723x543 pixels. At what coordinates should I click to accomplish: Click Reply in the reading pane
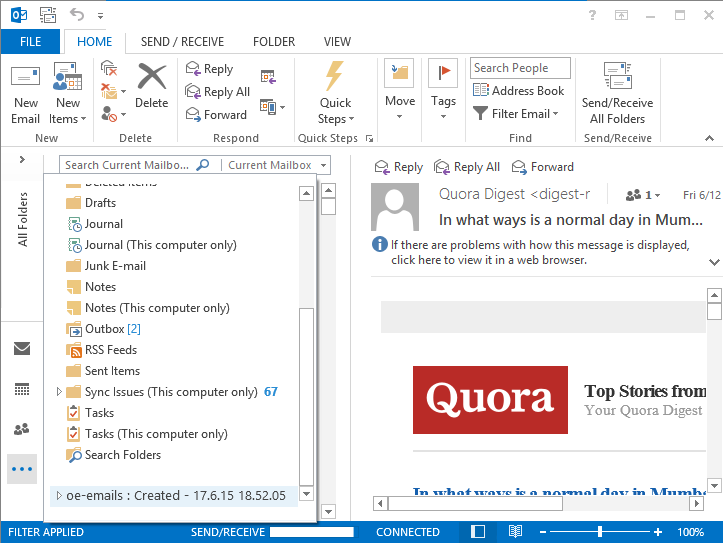(x=399, y=167)
